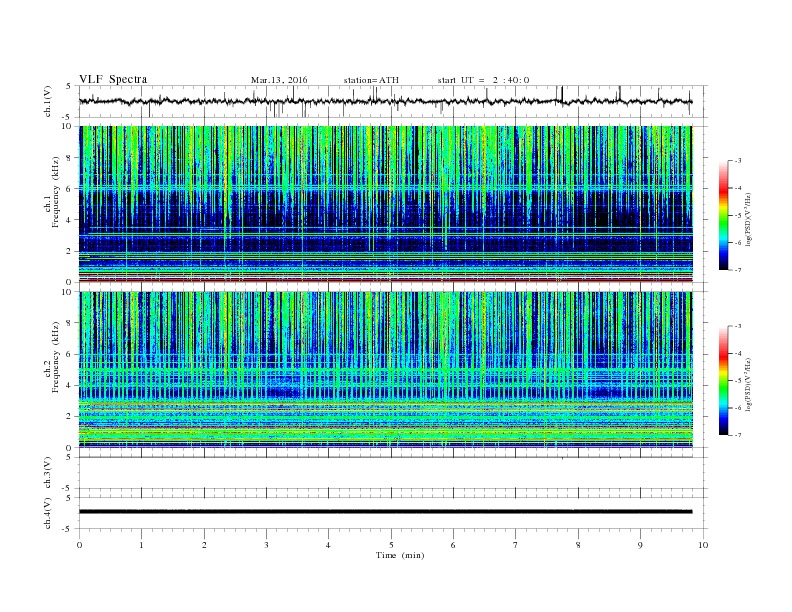Click the "-3" tick on ch.1 colorbar
The image size is (792, 612).
[737, 161]
